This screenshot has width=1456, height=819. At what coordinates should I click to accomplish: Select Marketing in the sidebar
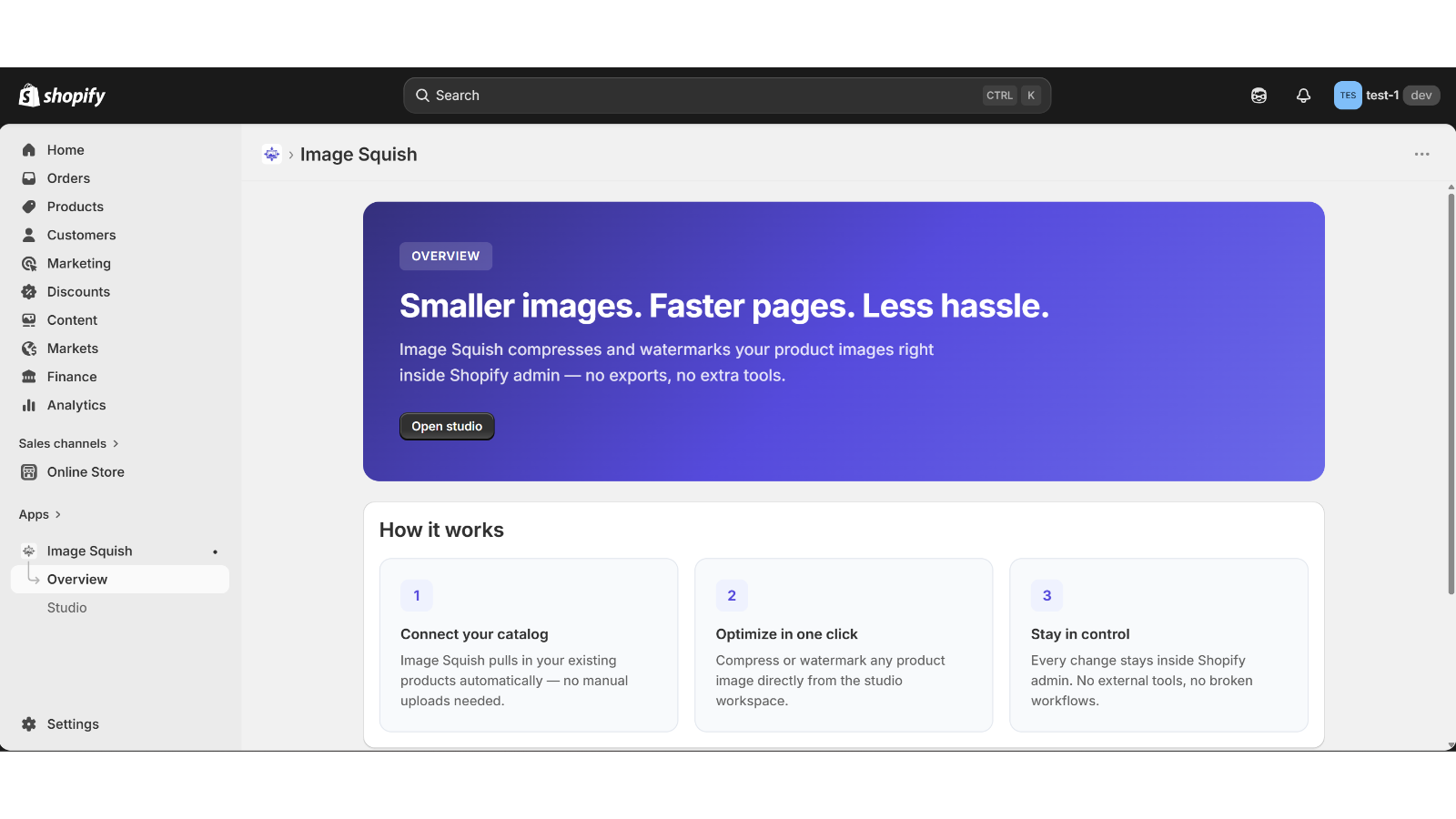pyautogui.click(x=120, y=263)
